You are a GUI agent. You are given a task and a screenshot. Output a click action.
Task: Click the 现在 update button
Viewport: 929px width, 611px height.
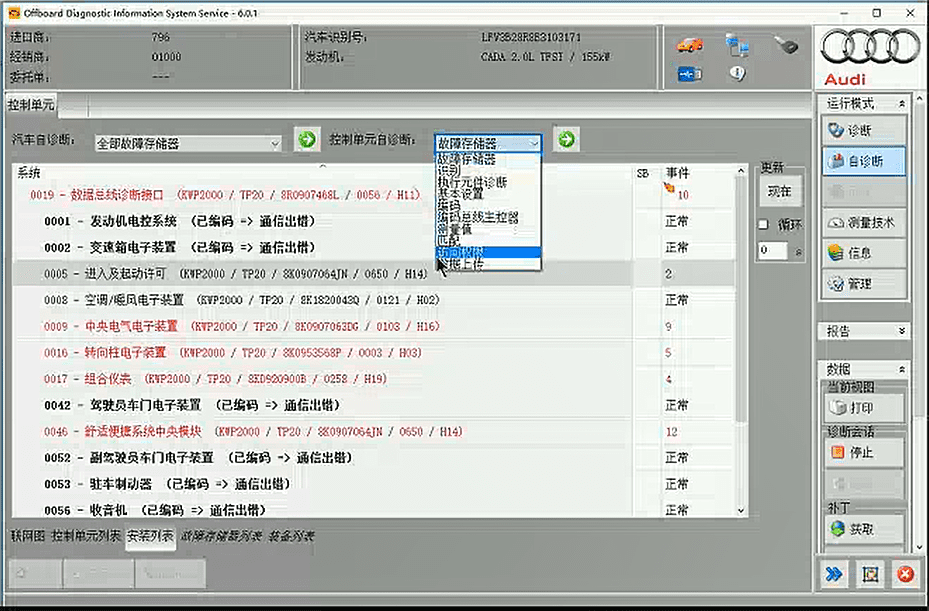(779, 191)
